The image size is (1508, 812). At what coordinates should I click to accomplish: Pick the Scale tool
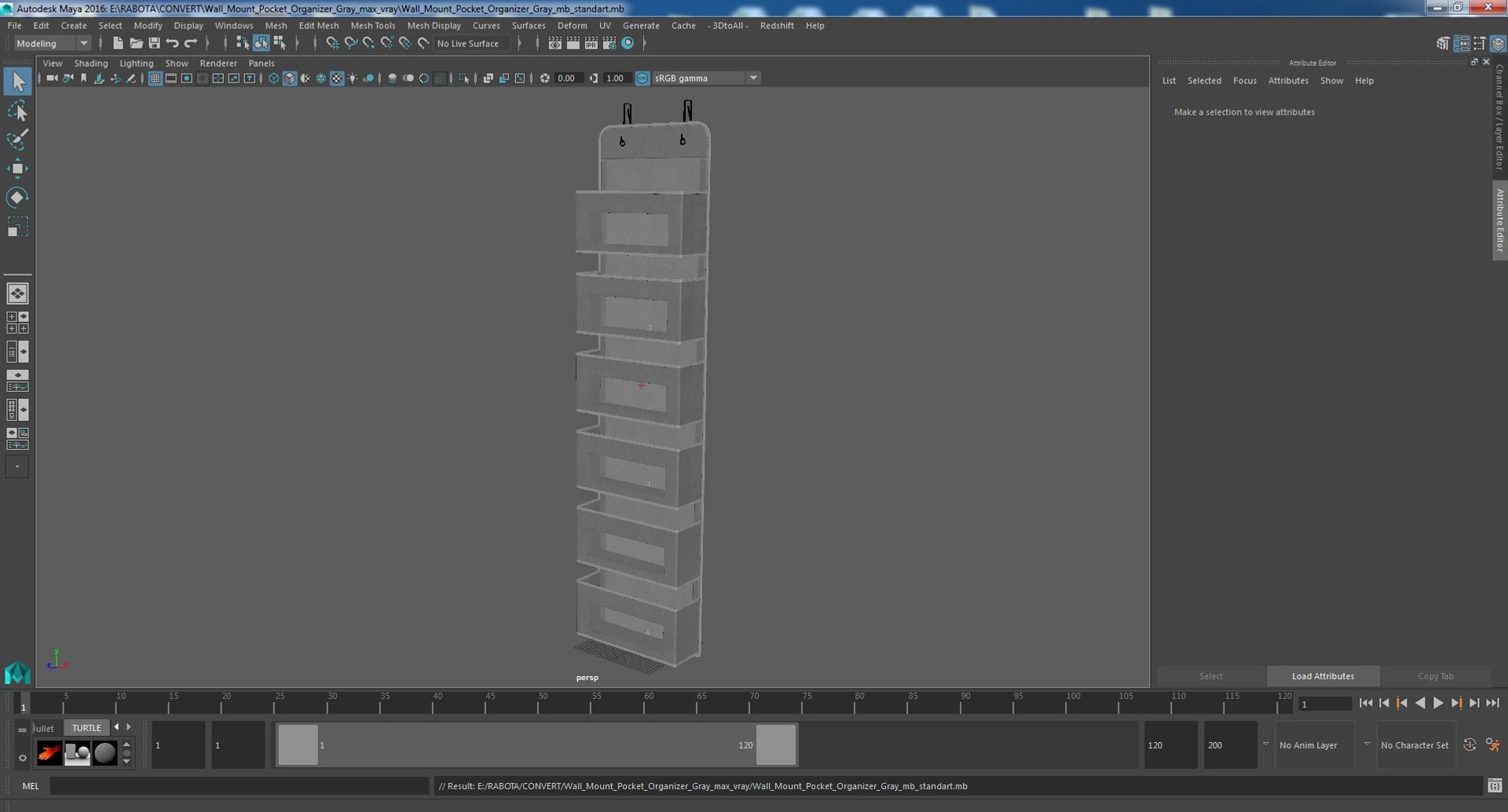coord(17,227)
